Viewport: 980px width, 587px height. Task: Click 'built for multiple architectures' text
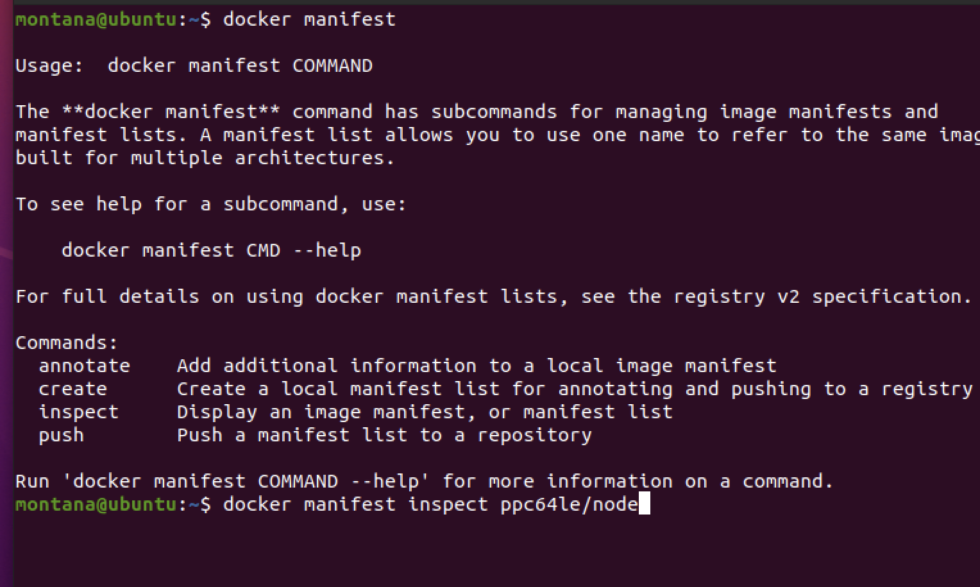[x=205, y=158]
